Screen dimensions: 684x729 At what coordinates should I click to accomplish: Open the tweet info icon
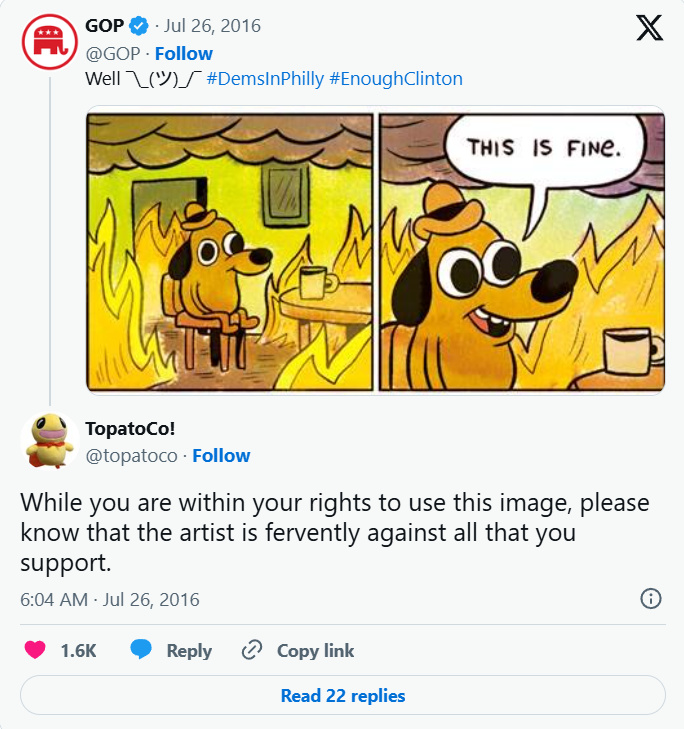tap(650, 599)
